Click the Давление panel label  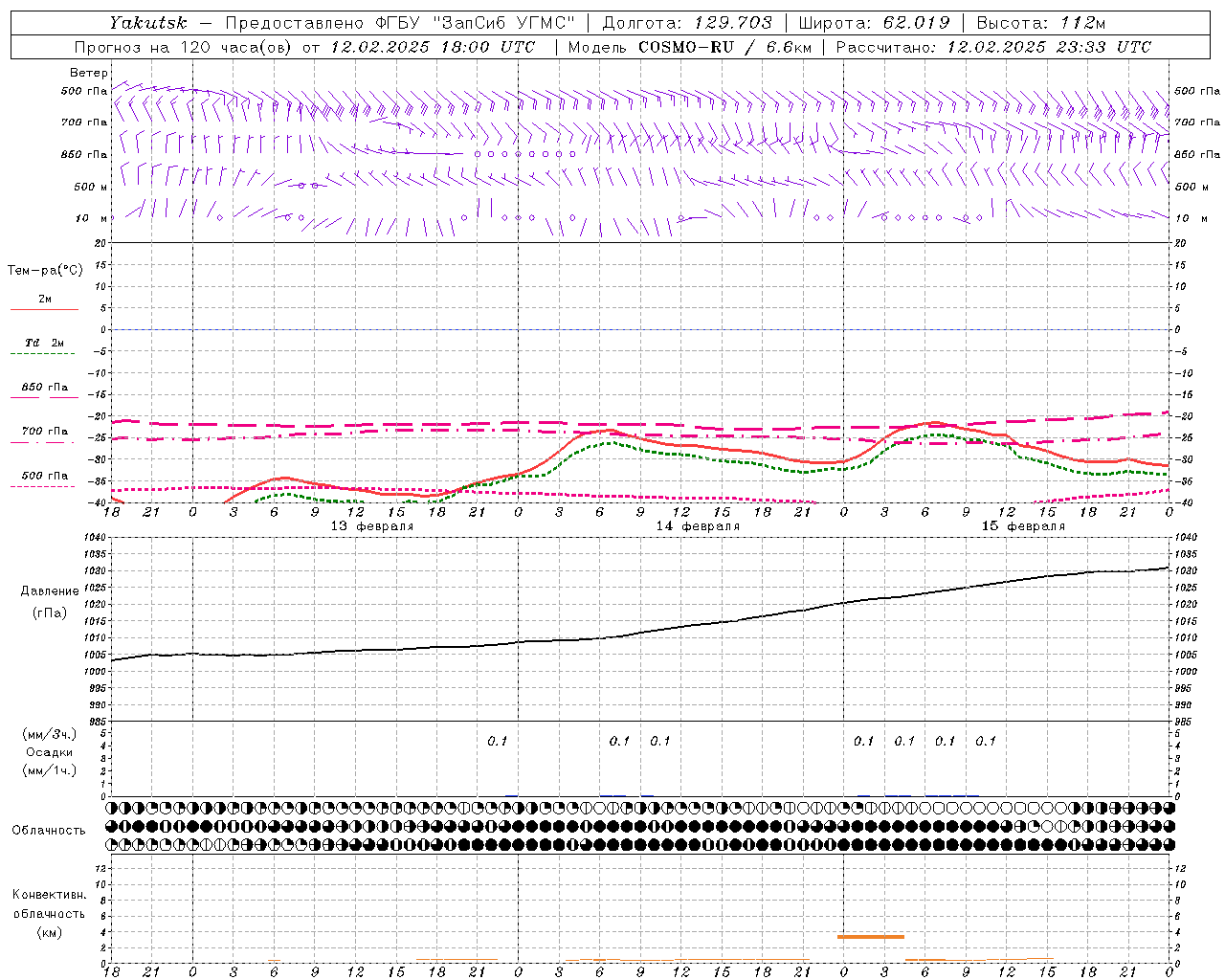coord(50,591)
